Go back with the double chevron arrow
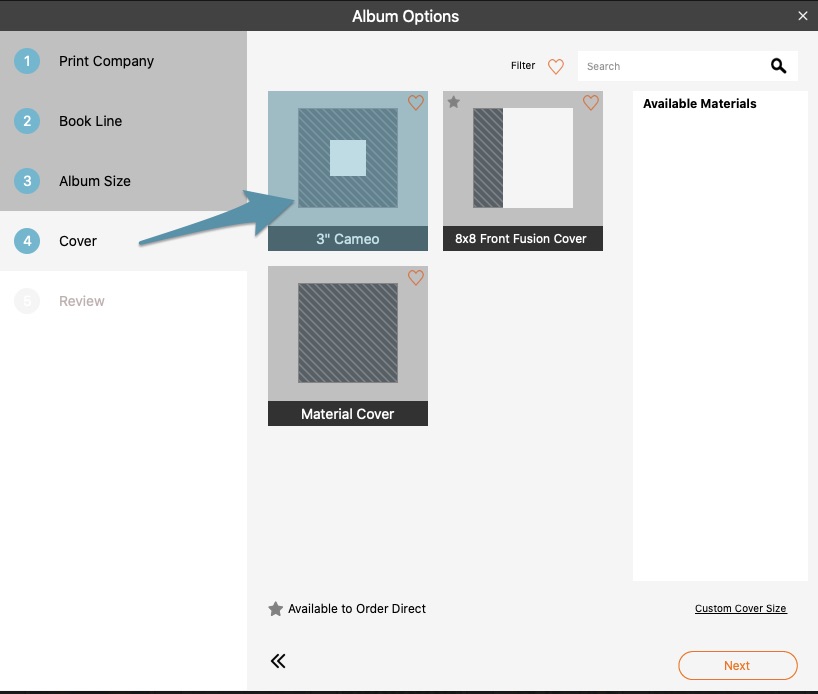Image resolution: width=818 pixels, height=694 pixels. (278, 661)
